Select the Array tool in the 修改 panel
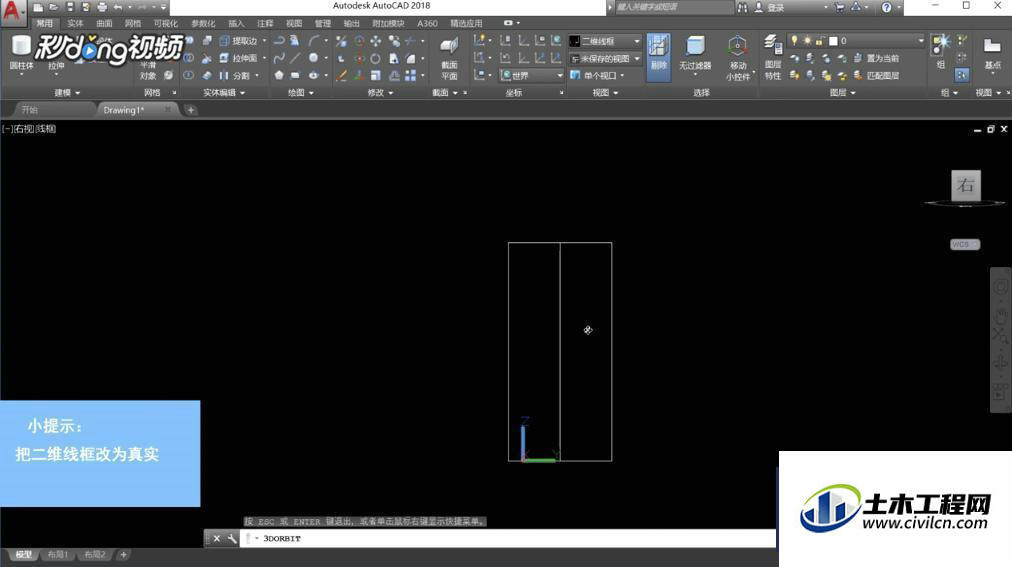Viewport: 1012px width, 567px height. [410, 75]
